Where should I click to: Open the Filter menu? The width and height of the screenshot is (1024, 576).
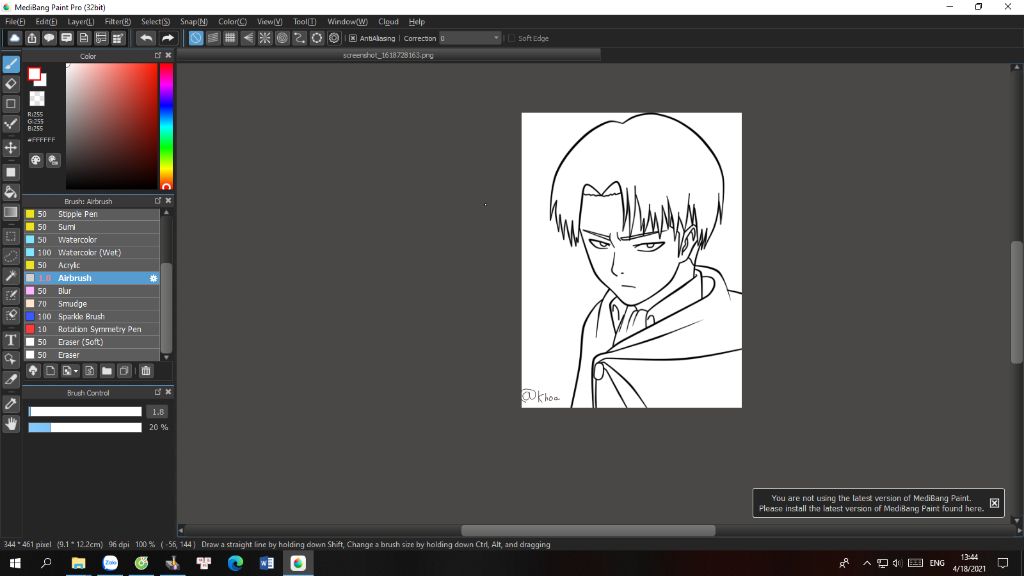pyautogui.click(x=118, y=22)
